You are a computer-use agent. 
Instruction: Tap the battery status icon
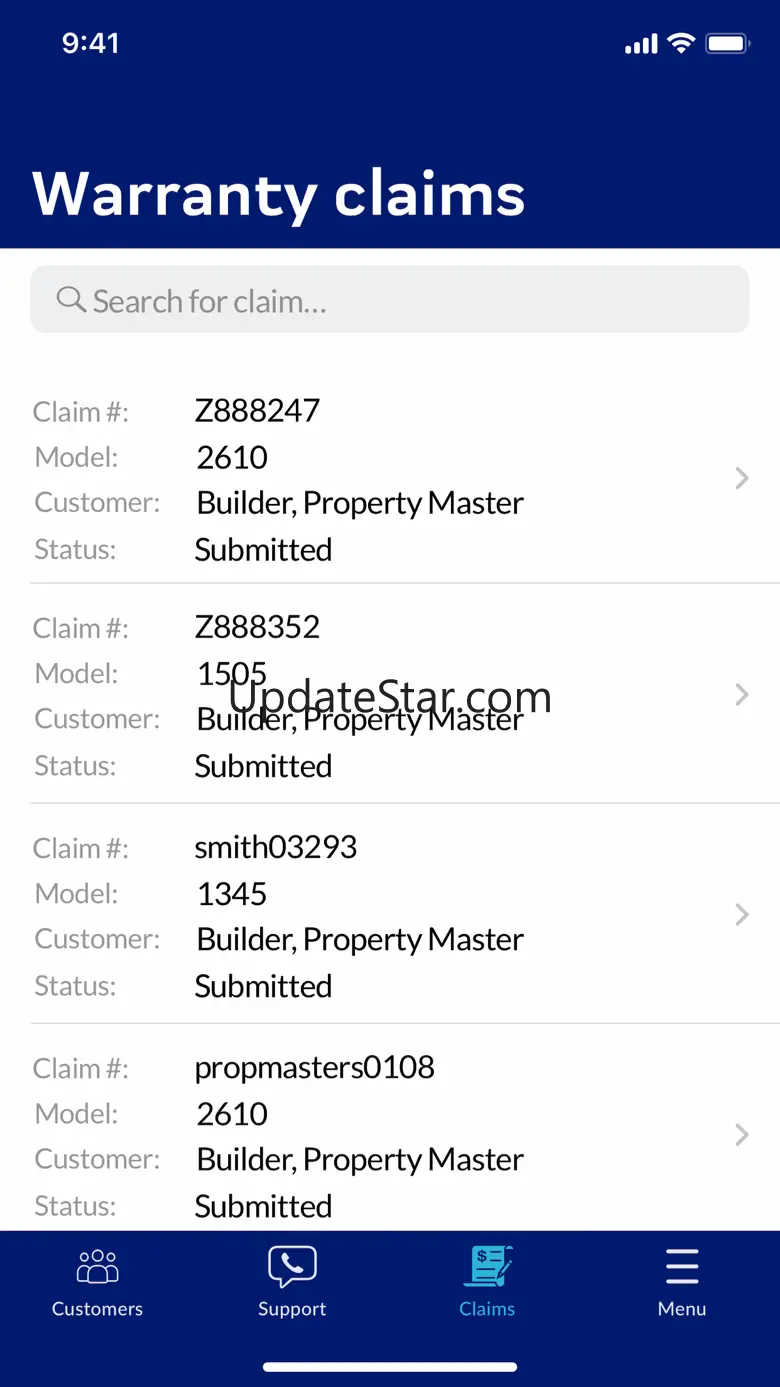click(727, 43)
